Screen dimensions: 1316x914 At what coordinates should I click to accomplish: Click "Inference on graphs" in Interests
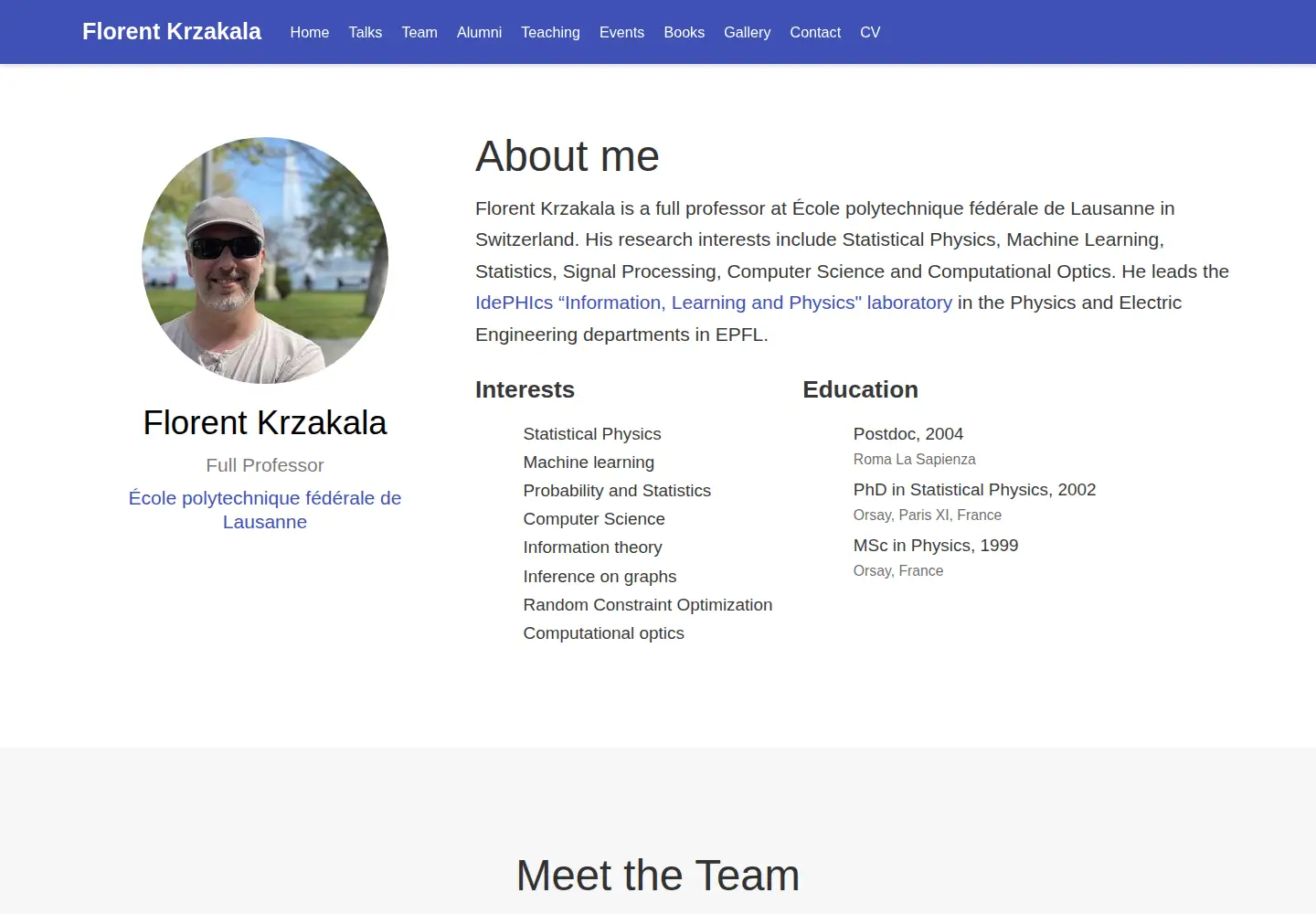pos(600,577)
